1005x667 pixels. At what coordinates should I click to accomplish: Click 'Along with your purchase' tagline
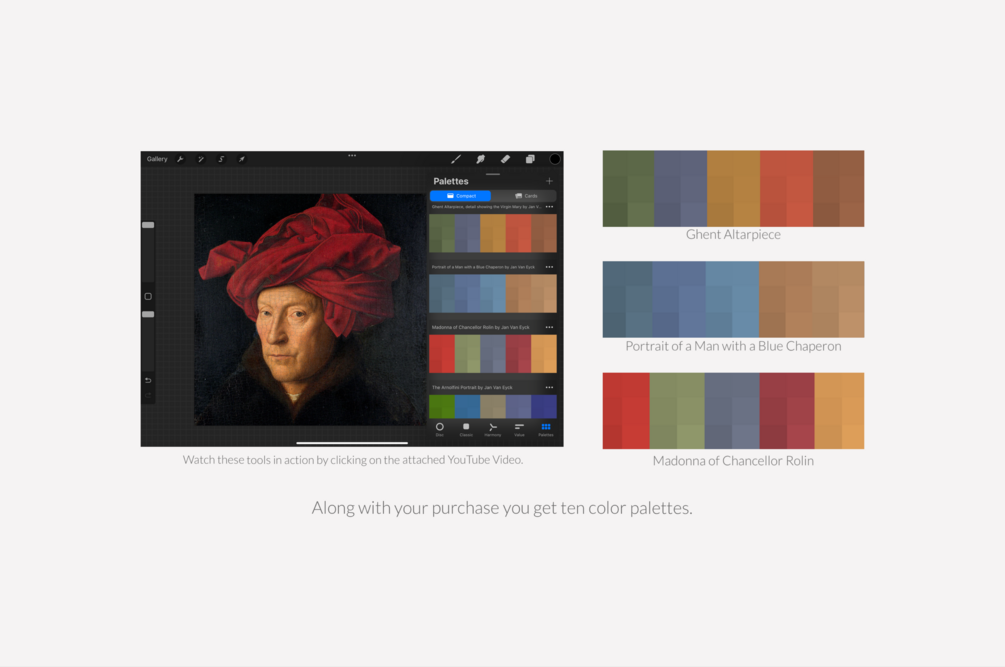pos(502,508)
